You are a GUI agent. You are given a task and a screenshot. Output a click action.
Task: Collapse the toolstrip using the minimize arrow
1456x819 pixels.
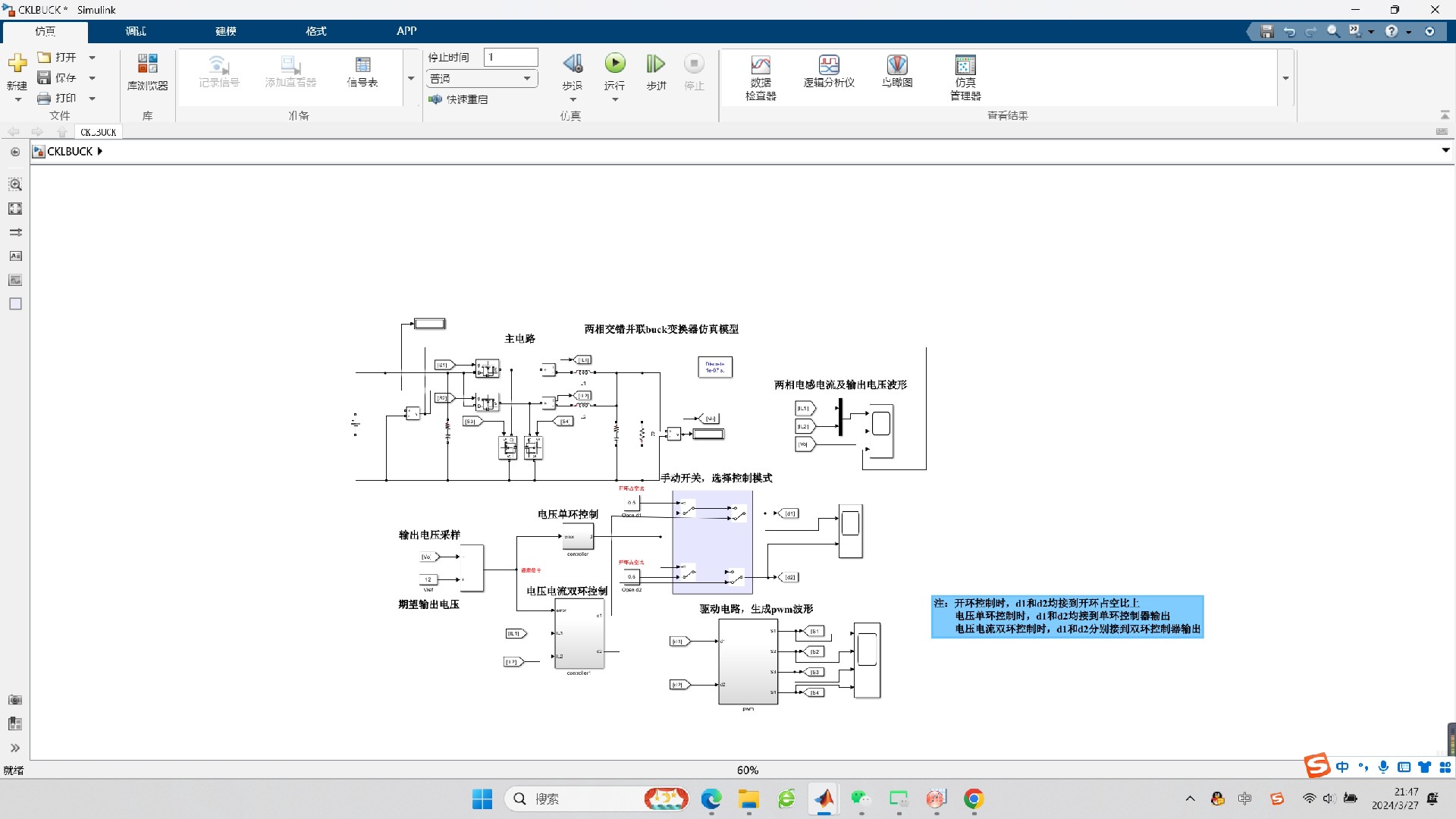[1445, 115]
